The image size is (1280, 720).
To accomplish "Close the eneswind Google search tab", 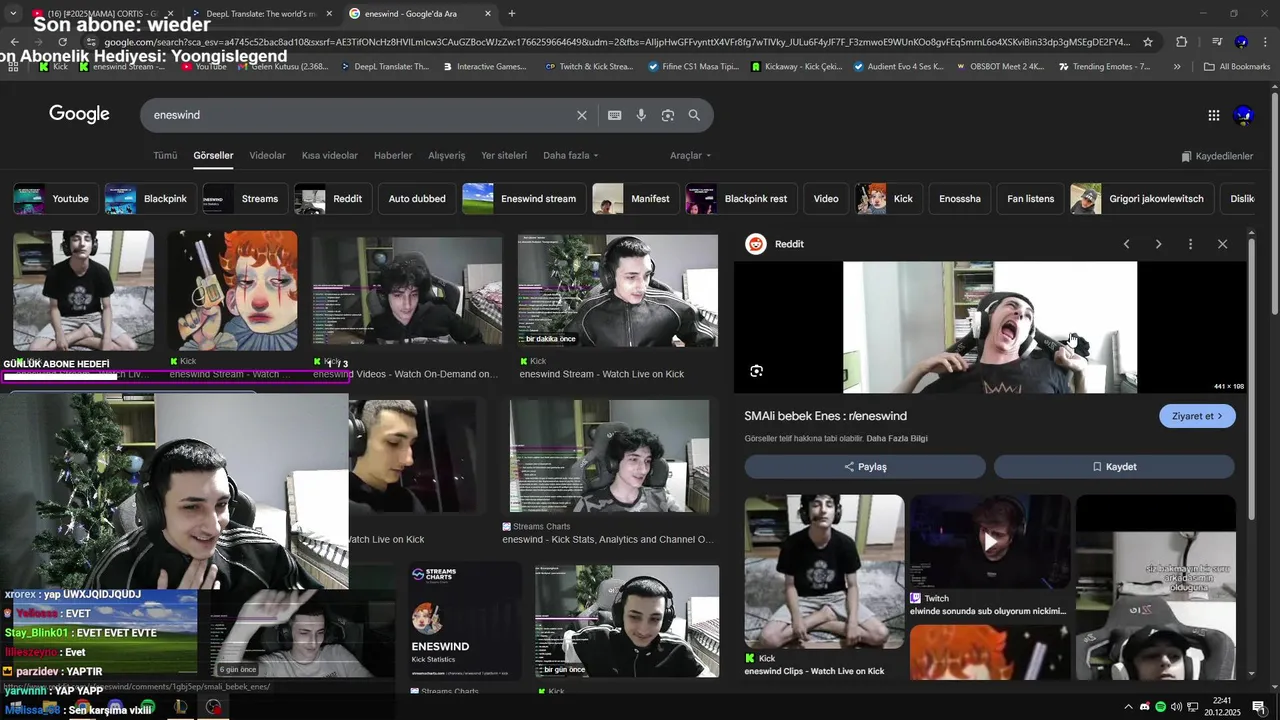I will (487, 14).
